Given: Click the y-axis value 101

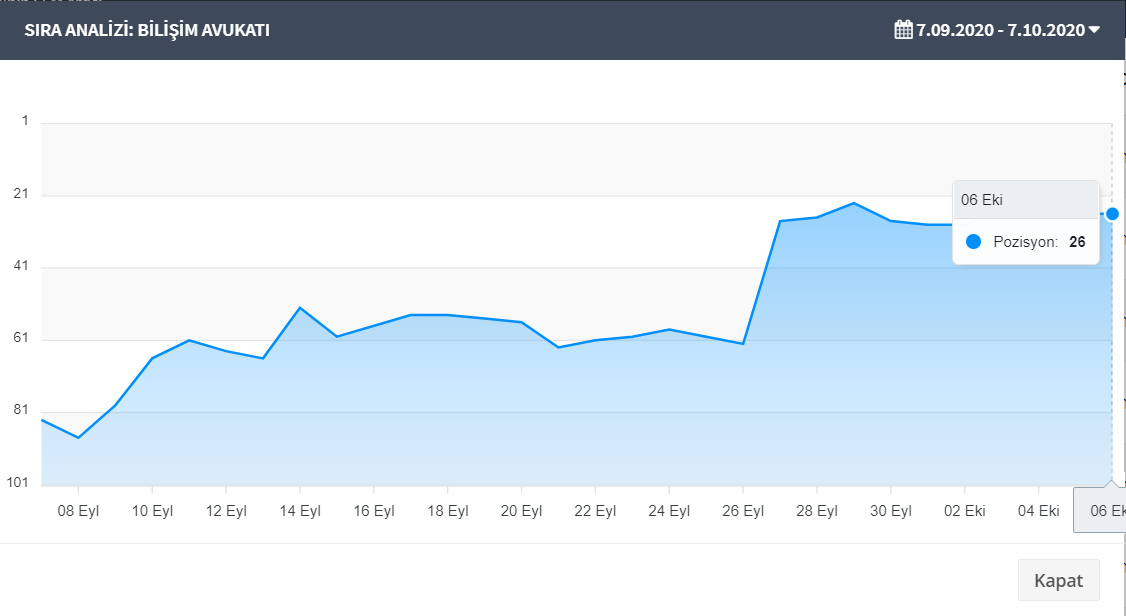Looking at the screenshot, I should click(x=17, y=482).
